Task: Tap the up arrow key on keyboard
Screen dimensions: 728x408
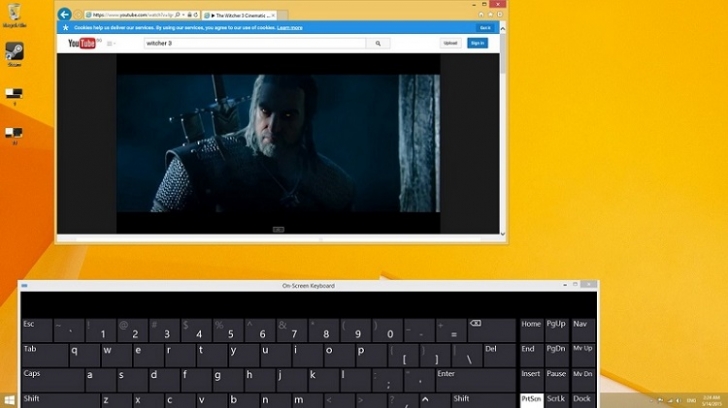Action: coord(436,401)
